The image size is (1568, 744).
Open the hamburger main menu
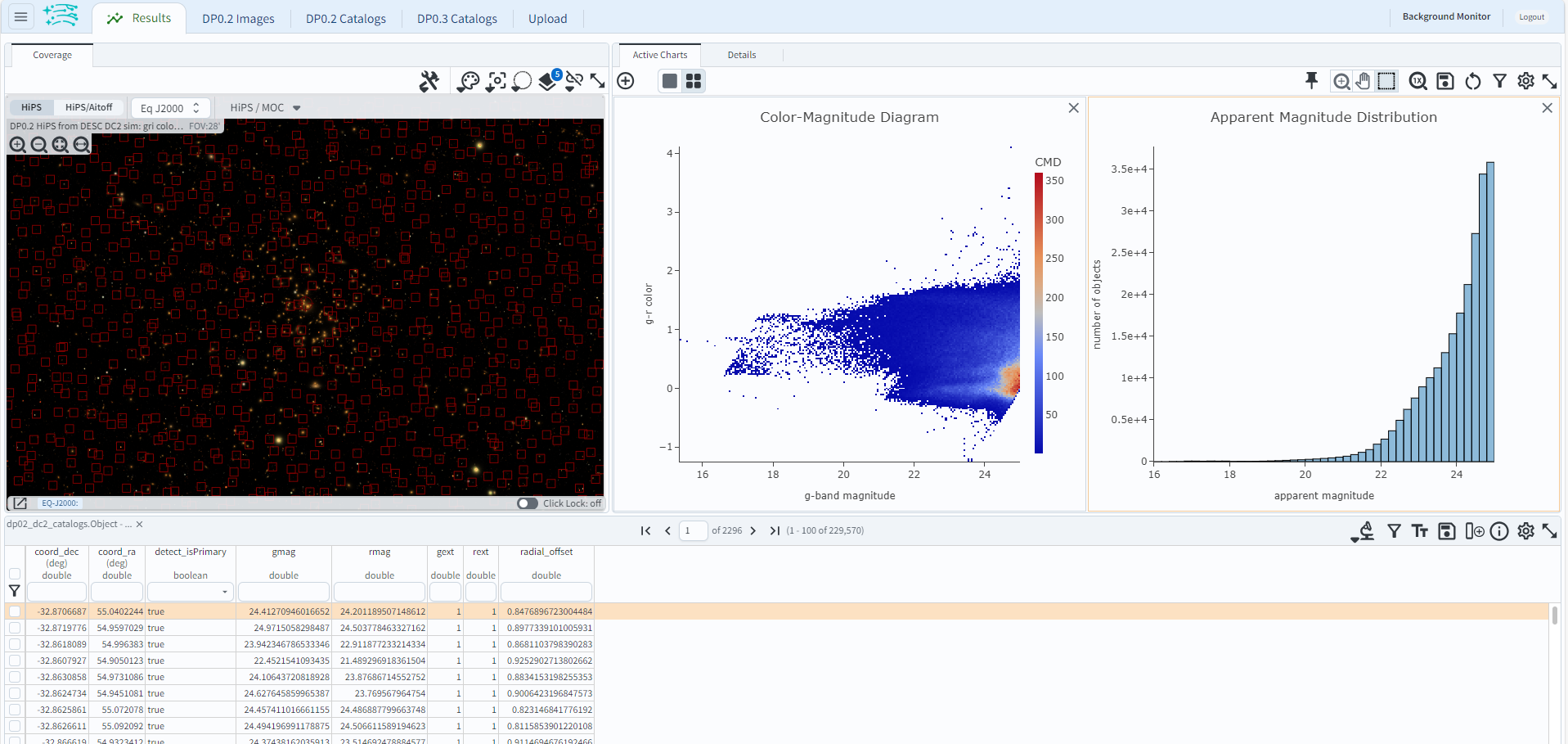[21, 16]
